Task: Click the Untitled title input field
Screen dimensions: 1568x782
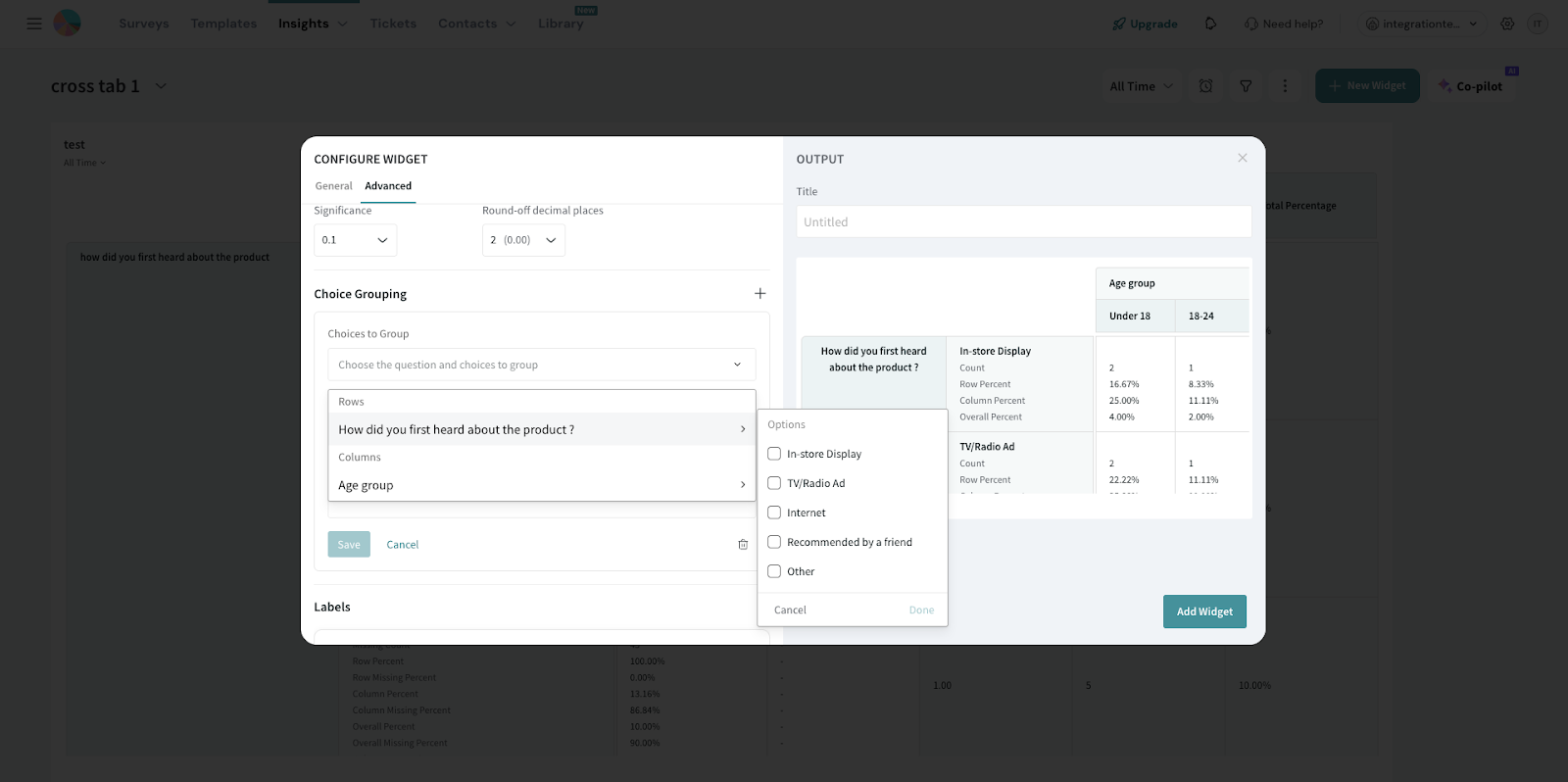Action: (x=1023, y=222)
